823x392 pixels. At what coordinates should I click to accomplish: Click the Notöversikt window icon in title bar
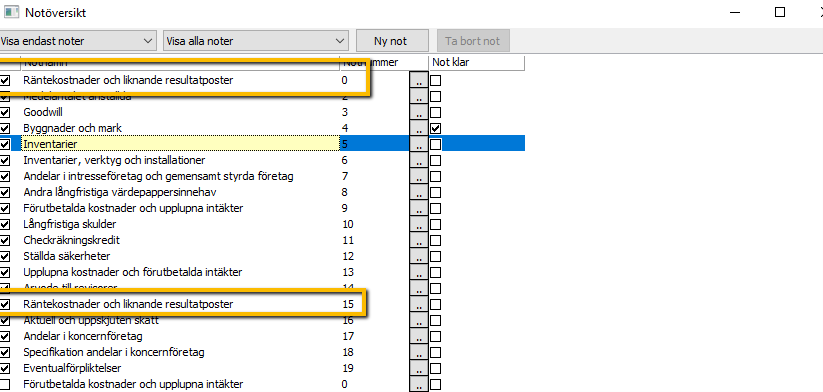point(11,11)
